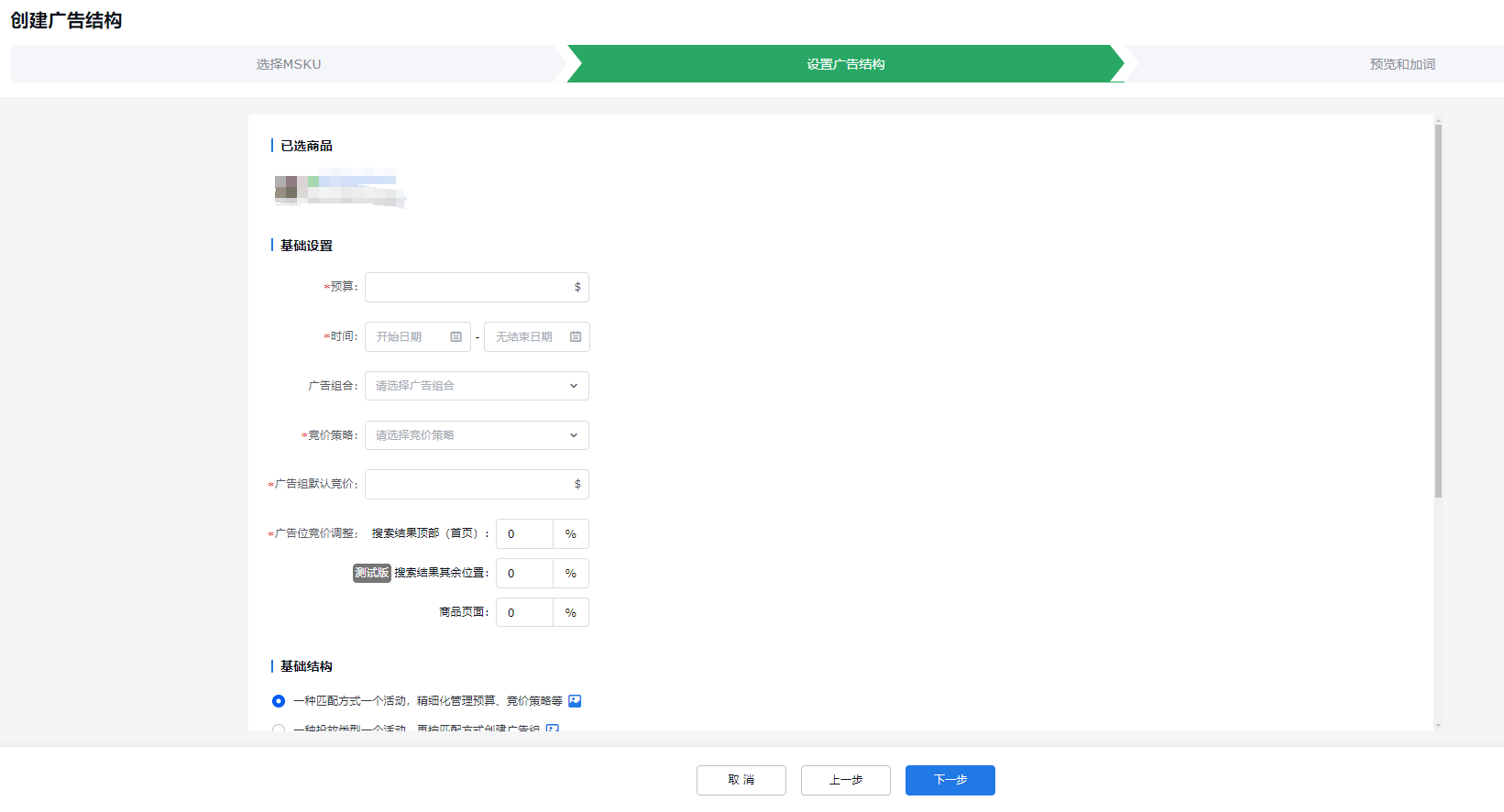1504x812 pixels.
Task: Click the 测试版 badge
Action: pos(372,573)
